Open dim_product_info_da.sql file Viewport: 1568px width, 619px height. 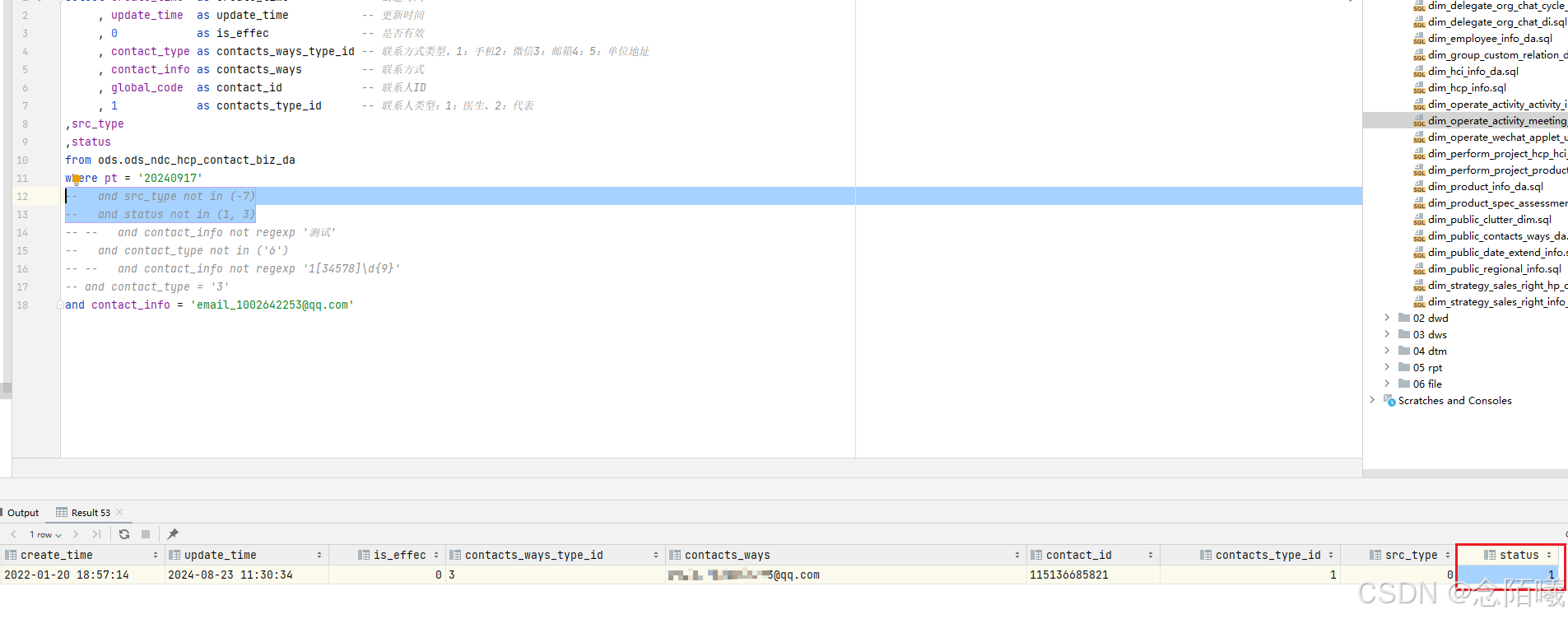(1486, 187)
